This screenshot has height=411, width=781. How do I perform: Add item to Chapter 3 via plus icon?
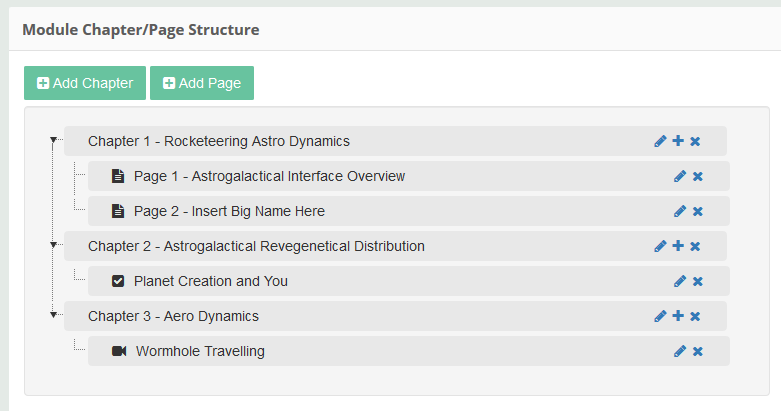point(678,316)
